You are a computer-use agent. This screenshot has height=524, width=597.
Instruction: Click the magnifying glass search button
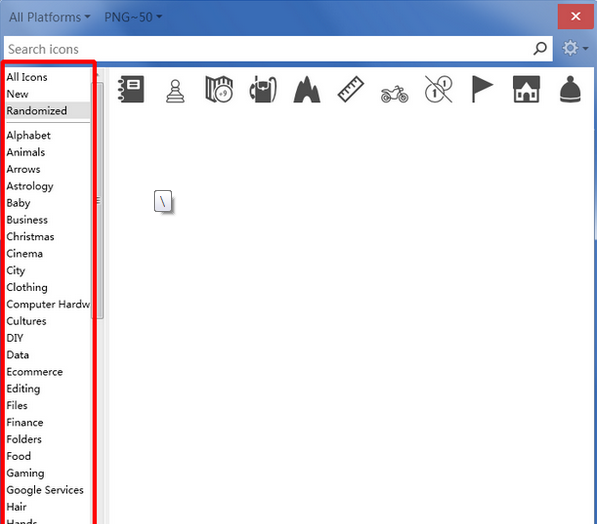click(x=540, y=48)
